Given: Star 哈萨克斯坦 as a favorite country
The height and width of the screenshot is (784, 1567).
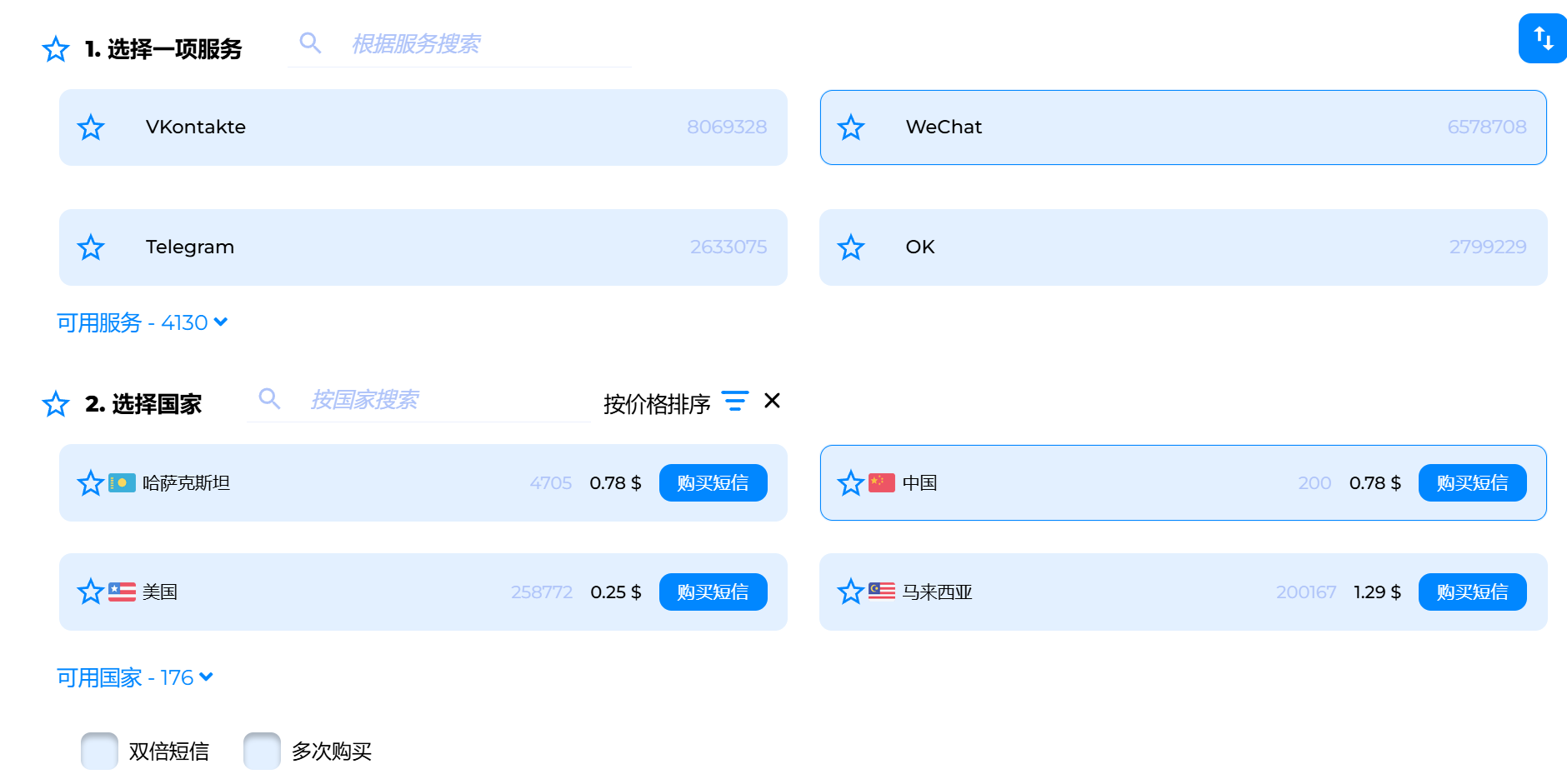Looking at the screenshot, I should (91, 483).
